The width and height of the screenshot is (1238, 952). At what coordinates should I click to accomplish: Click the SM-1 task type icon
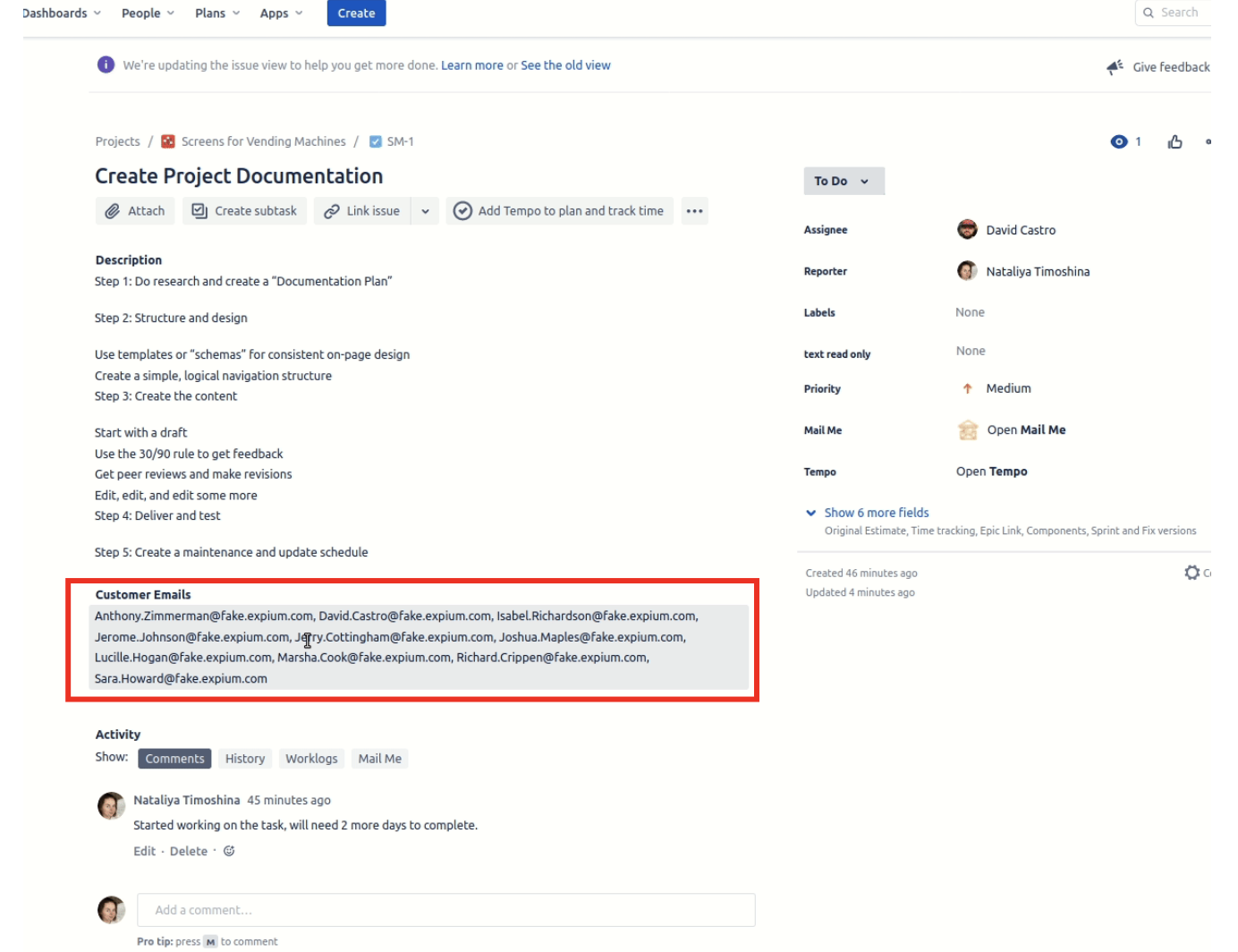(x=376, y=141)
